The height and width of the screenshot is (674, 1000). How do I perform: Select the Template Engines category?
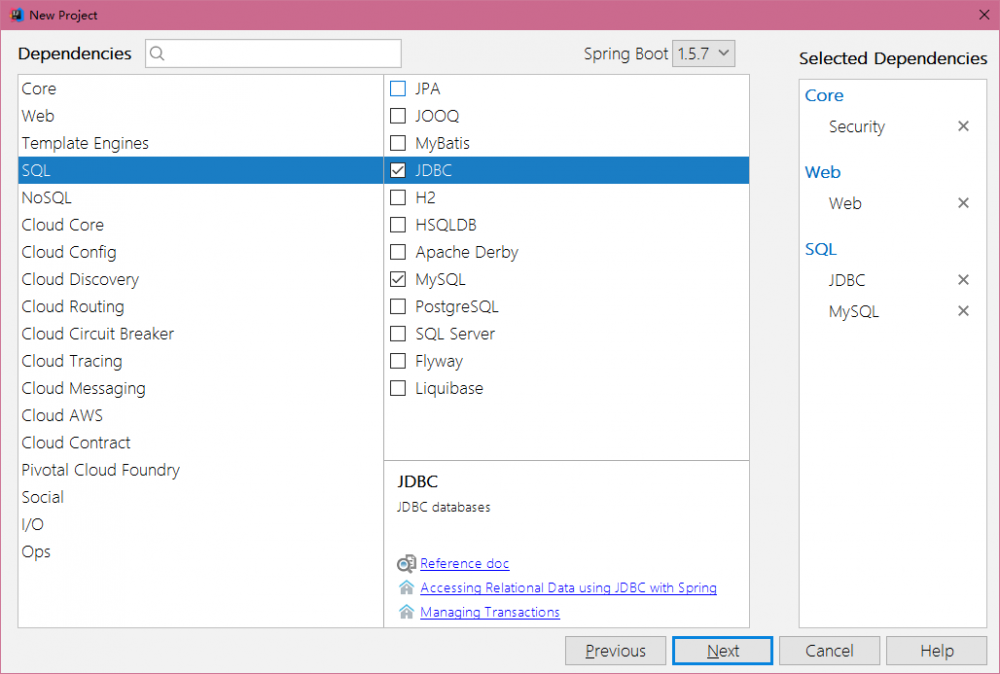pos(84,143)
